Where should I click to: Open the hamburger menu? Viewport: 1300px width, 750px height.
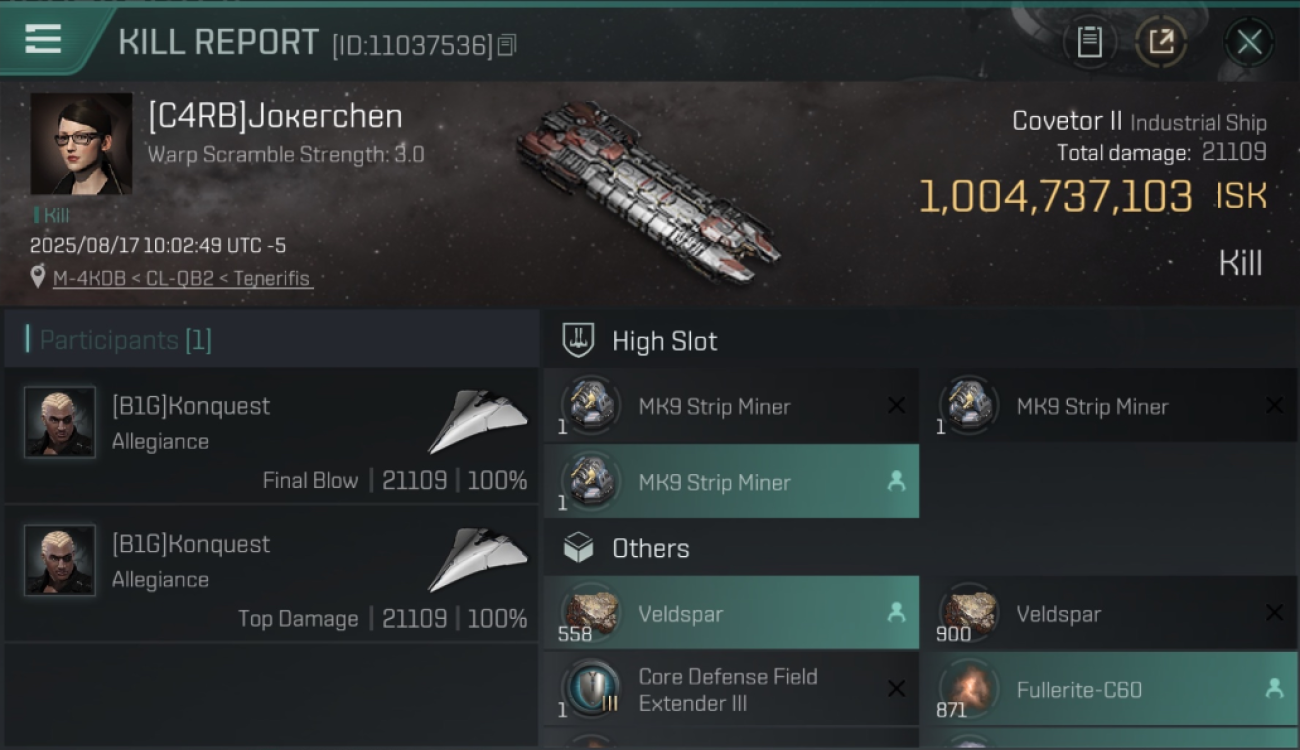click(43, 40)
